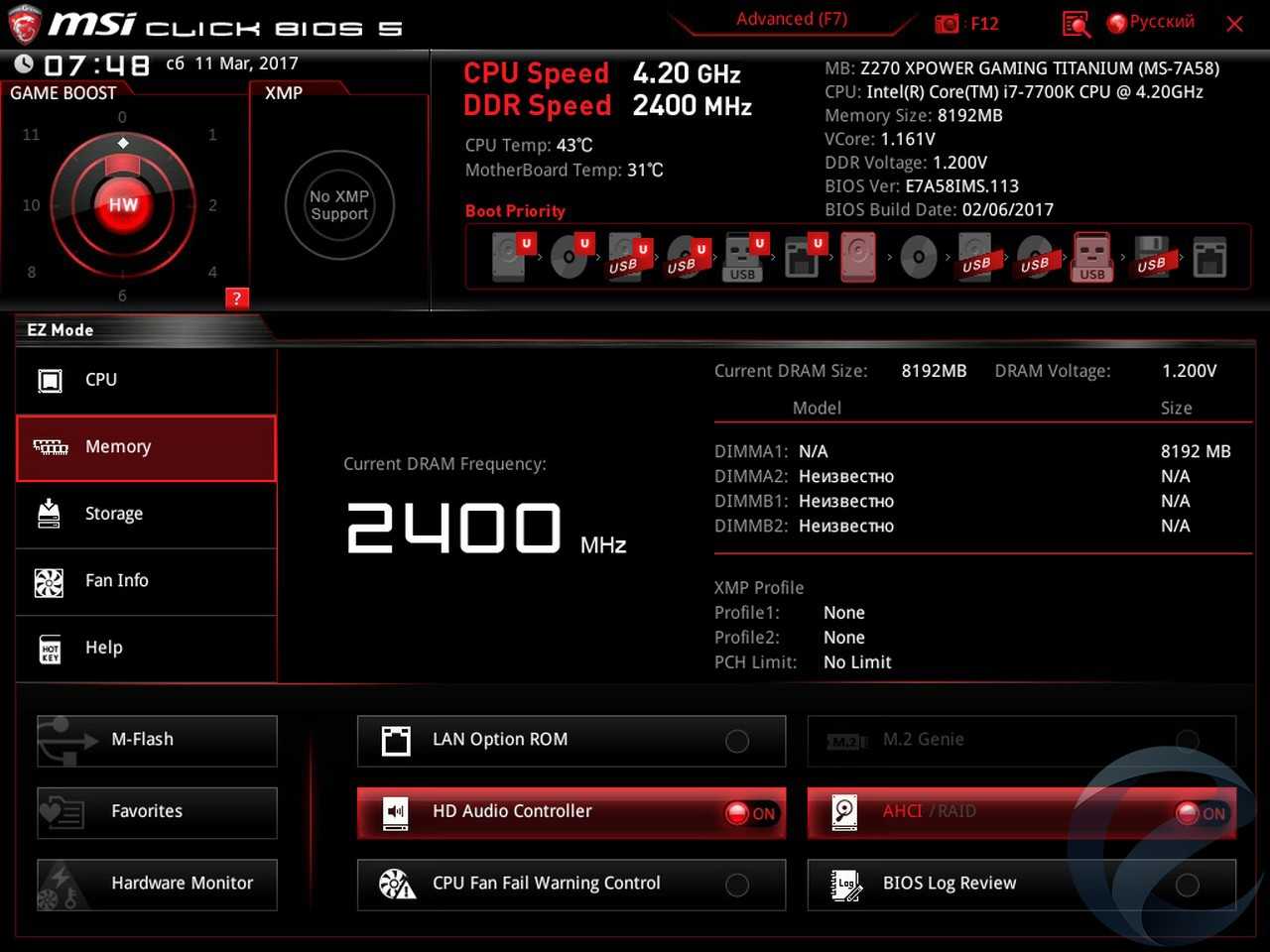Select first hard disk boot priority icon
This screenshot has height=952, width=1270.
(x=510, y=257)
